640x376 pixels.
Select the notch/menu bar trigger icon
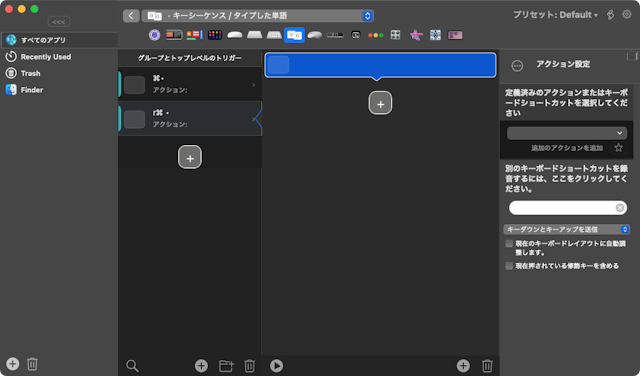(194, 35)
